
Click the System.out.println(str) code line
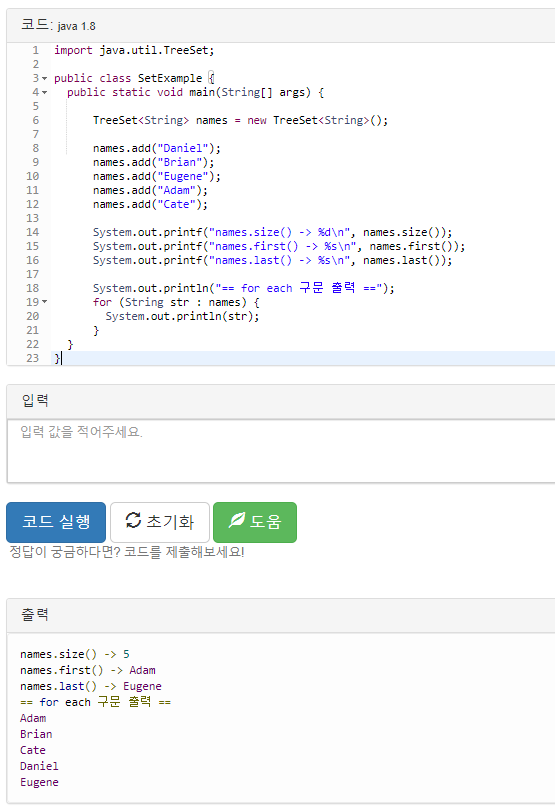(182, 316)
